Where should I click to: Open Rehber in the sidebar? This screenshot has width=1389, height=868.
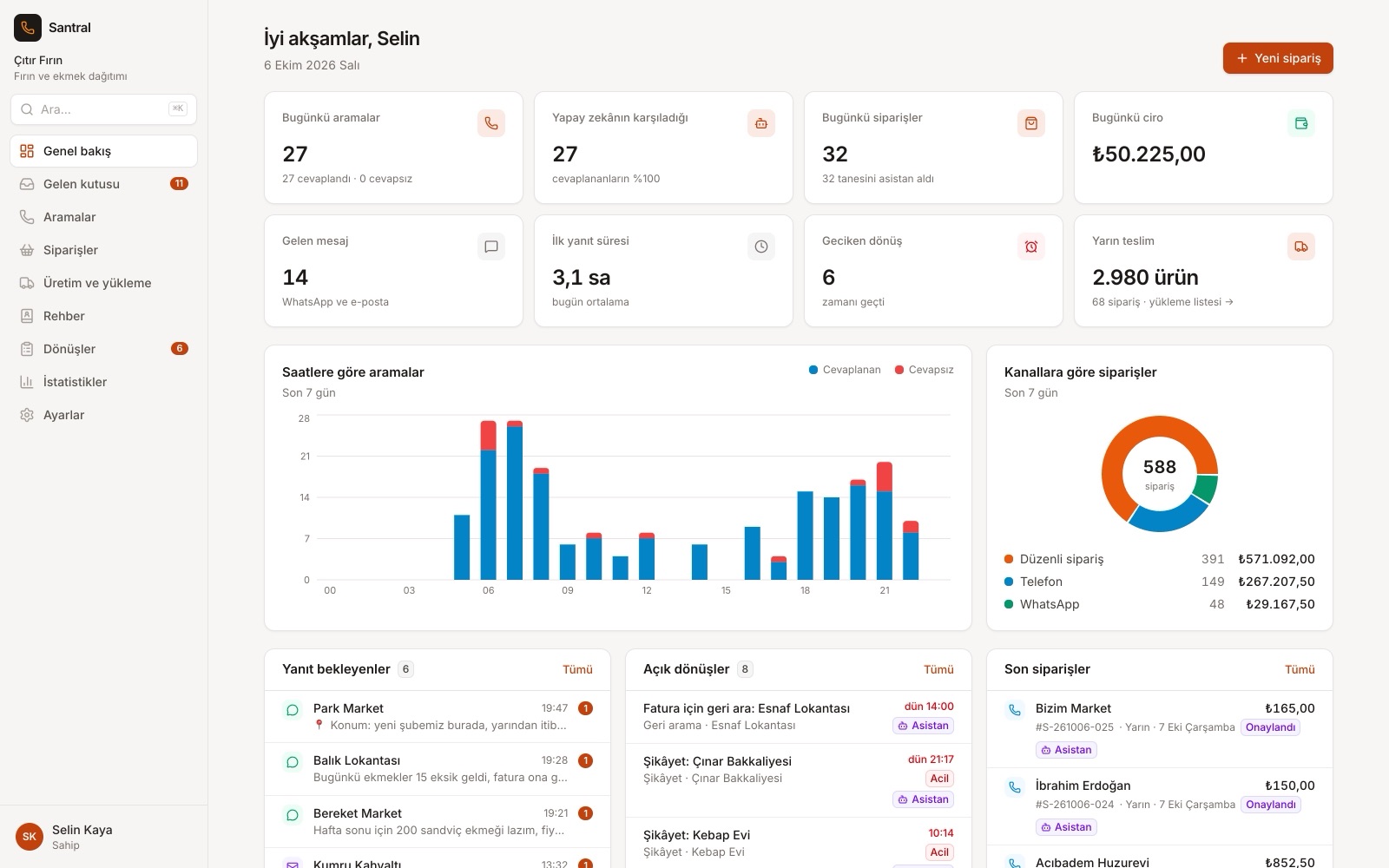[x=104, y=316]
